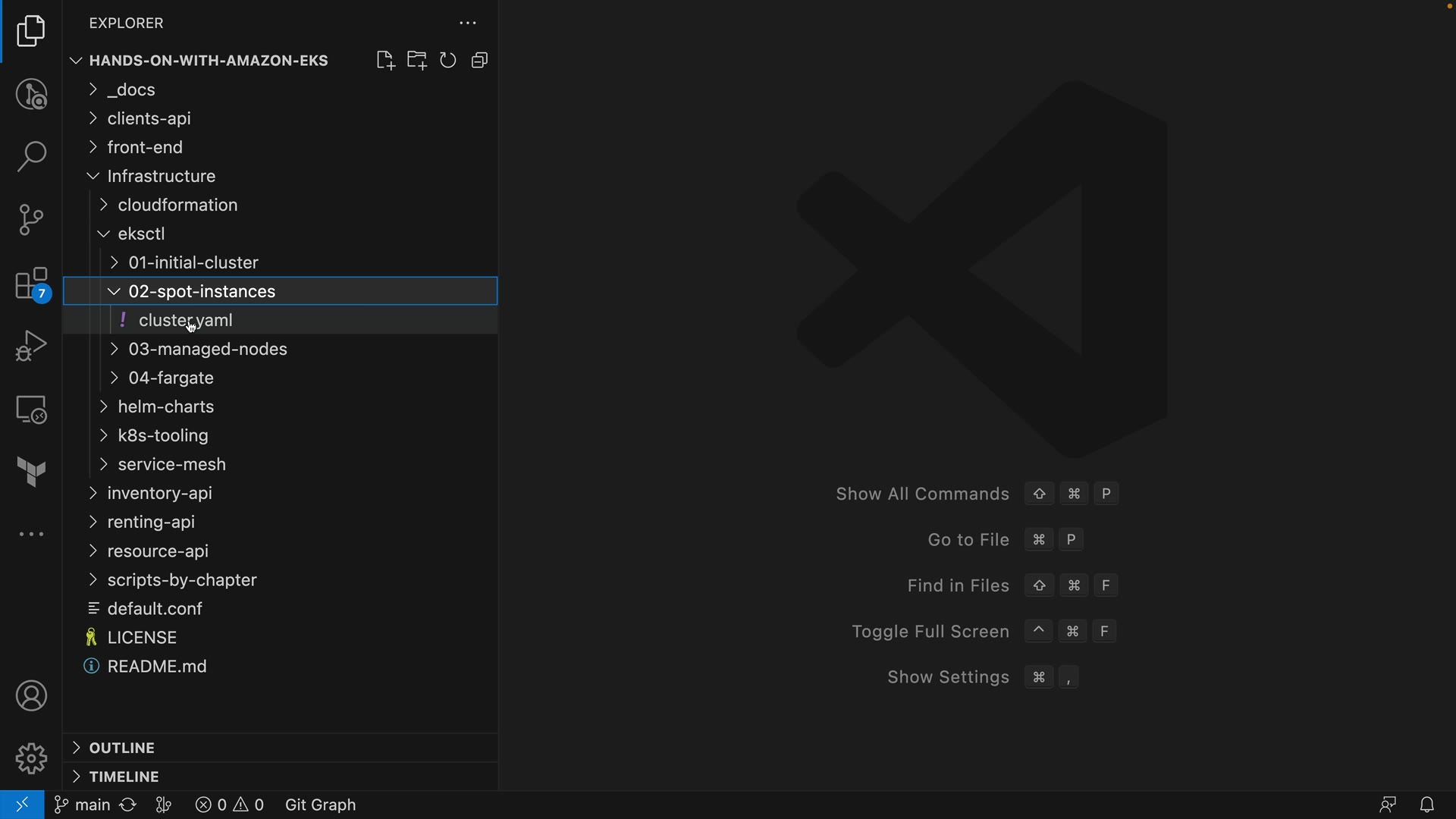Viewport: 1456px width, 819px height.
Task: Open the notifications bell in the status bar
Action: pyautogui.click(x=1427, y=805)
